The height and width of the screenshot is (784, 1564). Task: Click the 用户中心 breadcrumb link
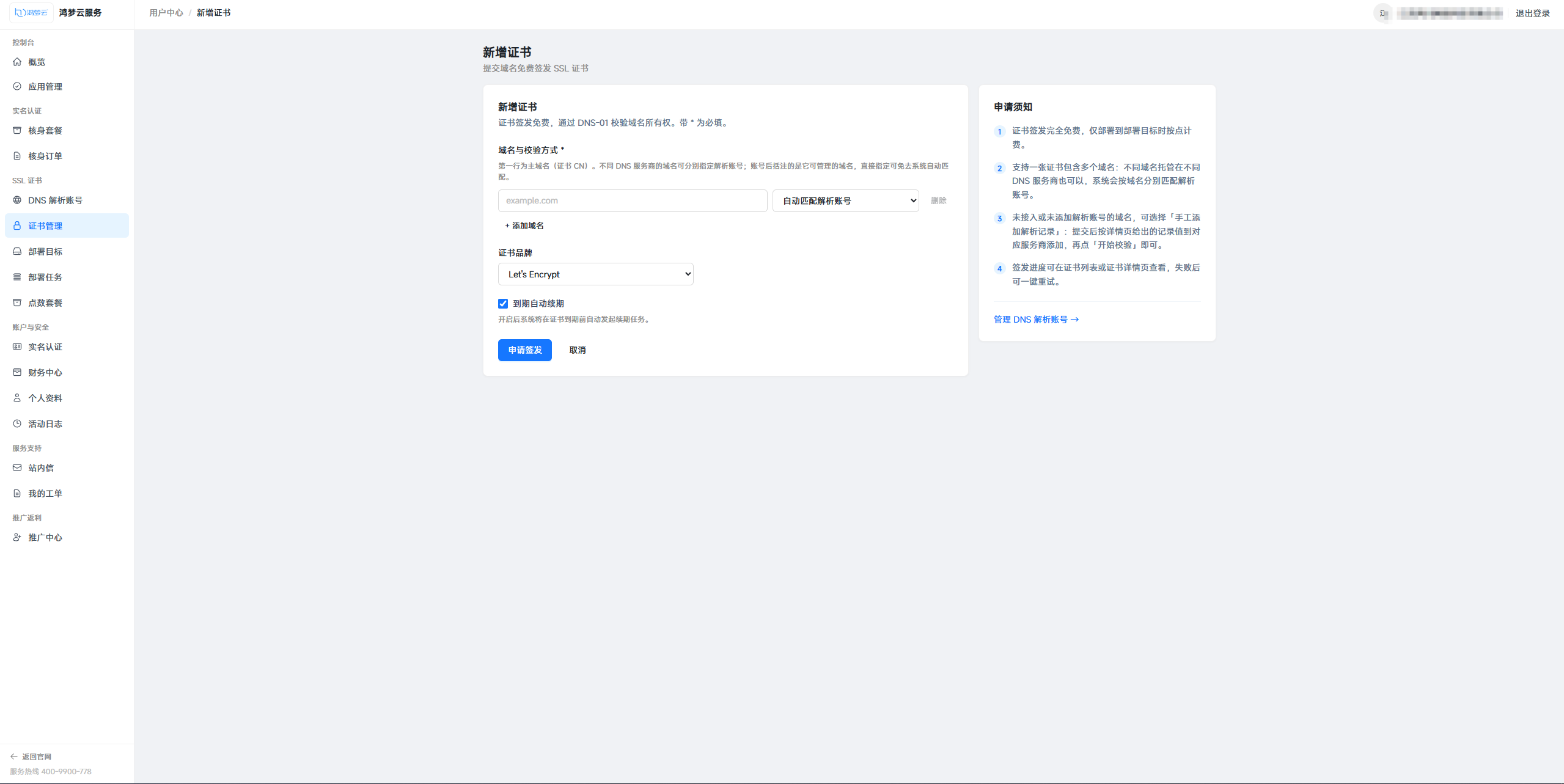click(166, 12)
